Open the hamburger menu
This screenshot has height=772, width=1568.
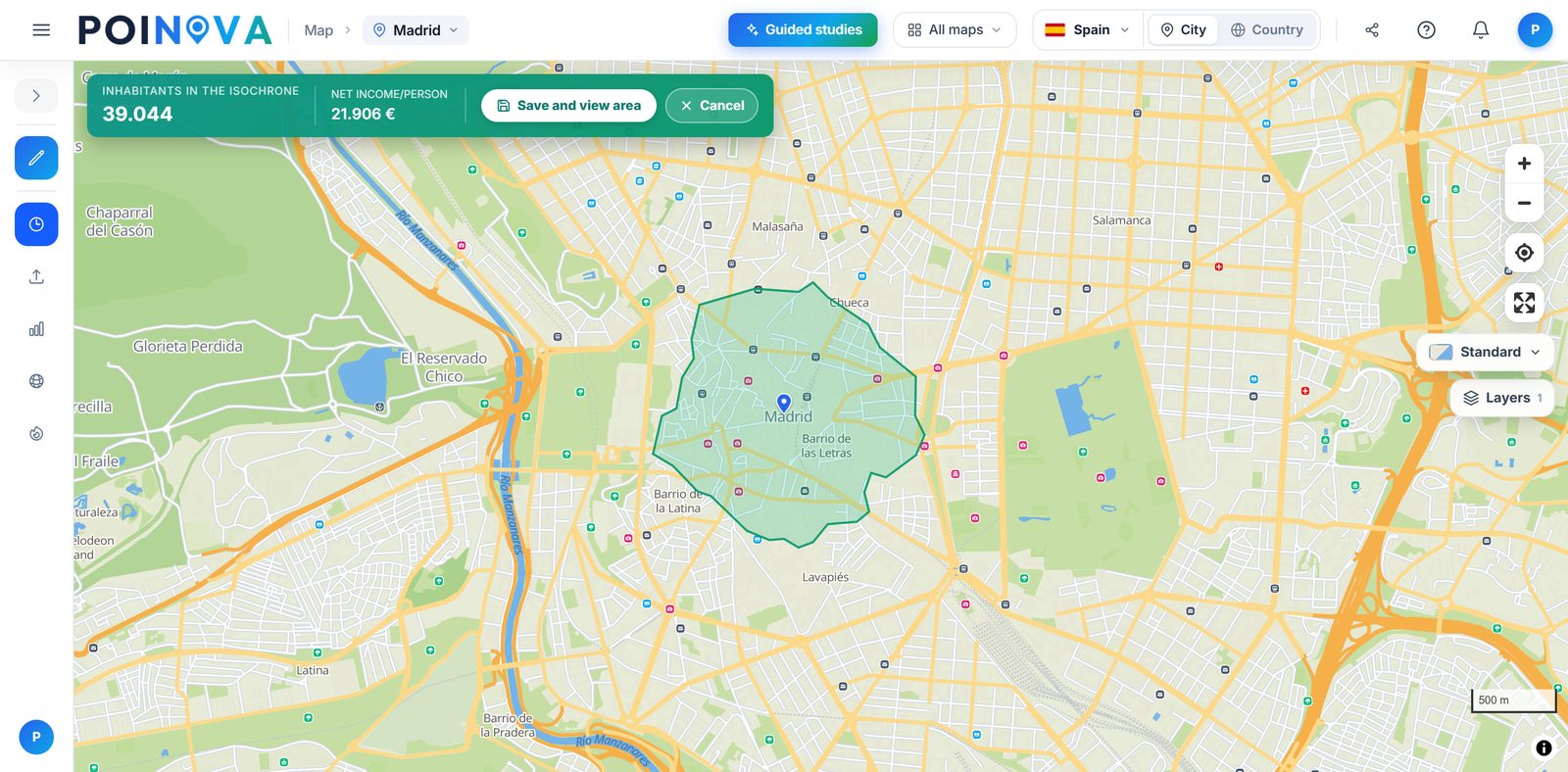[x=41, y=30]
